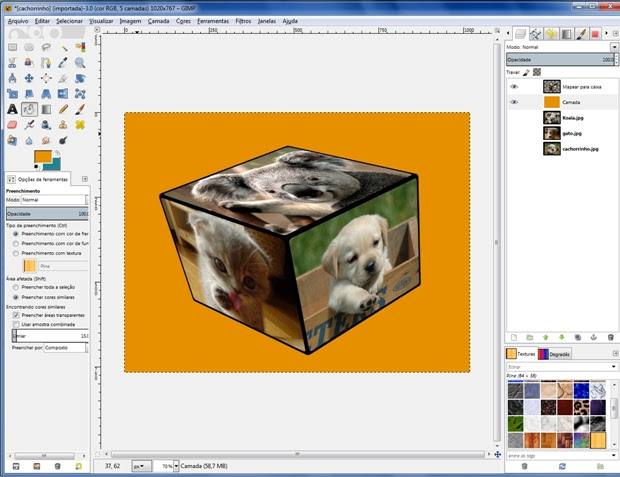
Task: Choose the Zoom magnifier tool
Action: pos(80,62)
